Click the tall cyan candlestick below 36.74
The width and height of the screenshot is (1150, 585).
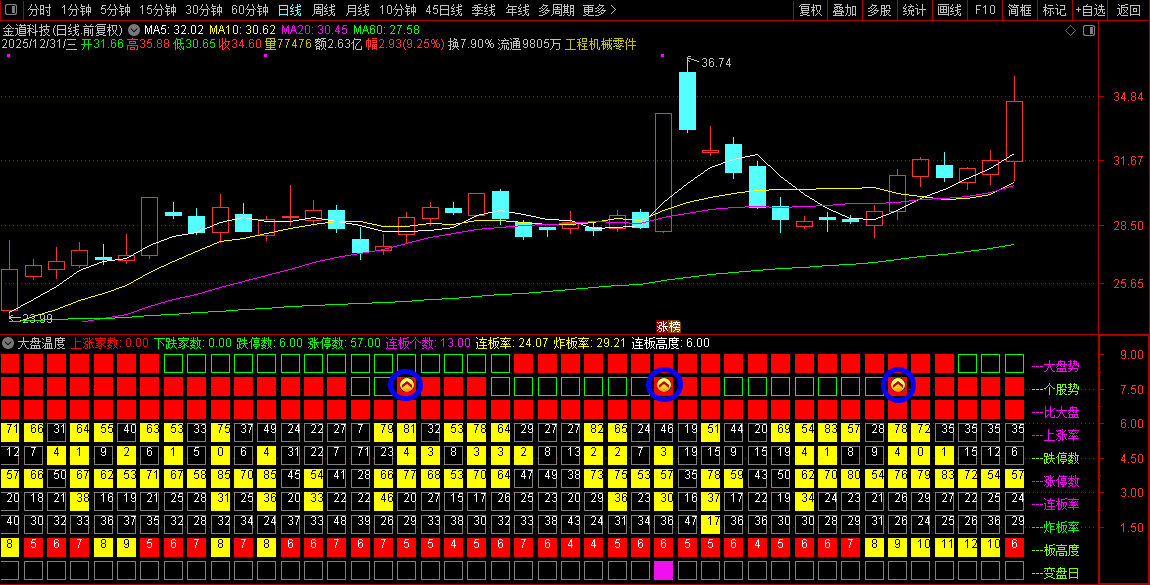click(x=687, y=101)
